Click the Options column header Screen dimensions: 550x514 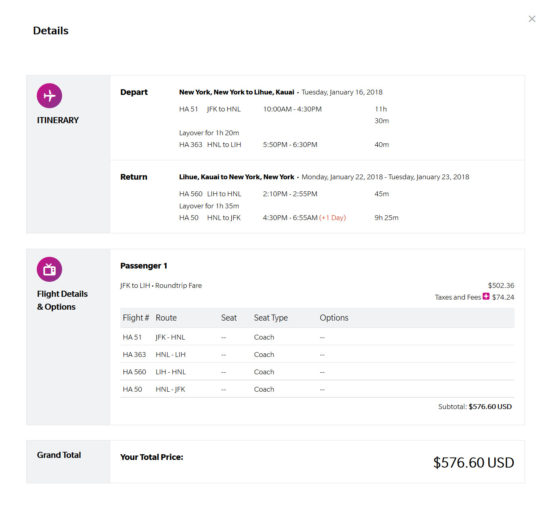point(334,318)
